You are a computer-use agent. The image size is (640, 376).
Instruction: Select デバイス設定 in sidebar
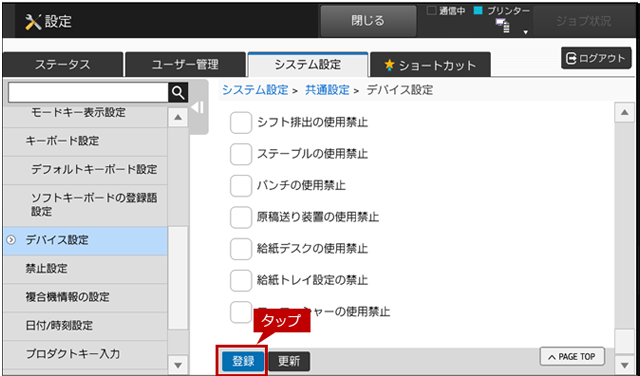[85, 240]
